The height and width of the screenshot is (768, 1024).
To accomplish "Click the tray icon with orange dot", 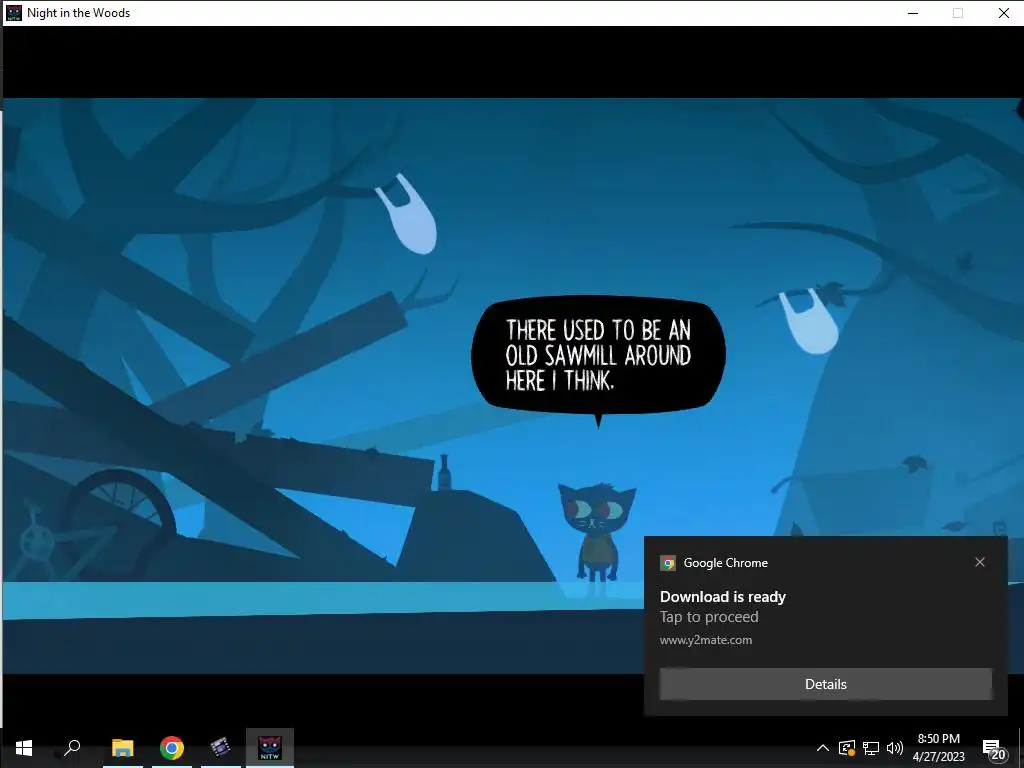I will (847, 748).
